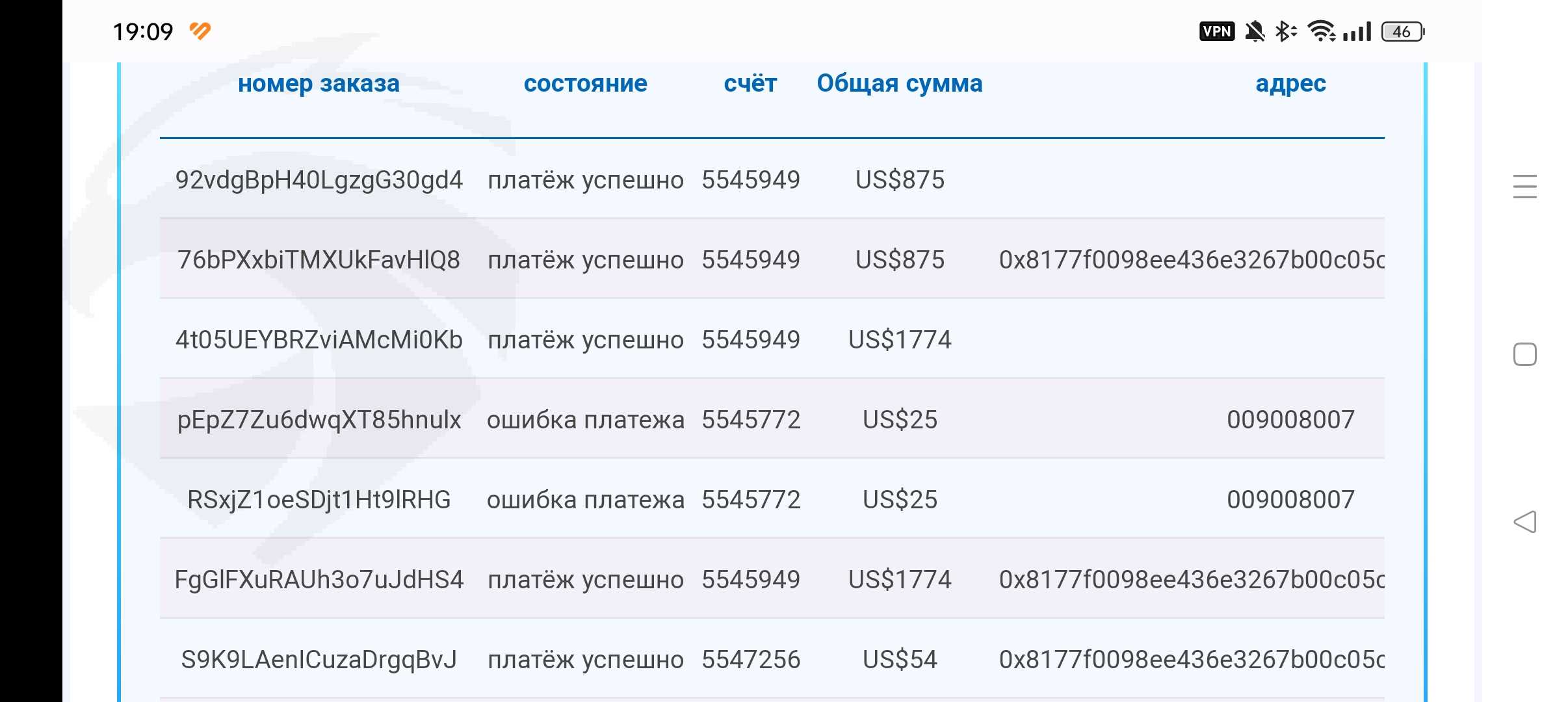Screen dimensions: 1568x702
Task: Click address 0x8177 in order 76bPXxbiTMXUkFavHlQ8 row
Action: [x=1191, y=260]
